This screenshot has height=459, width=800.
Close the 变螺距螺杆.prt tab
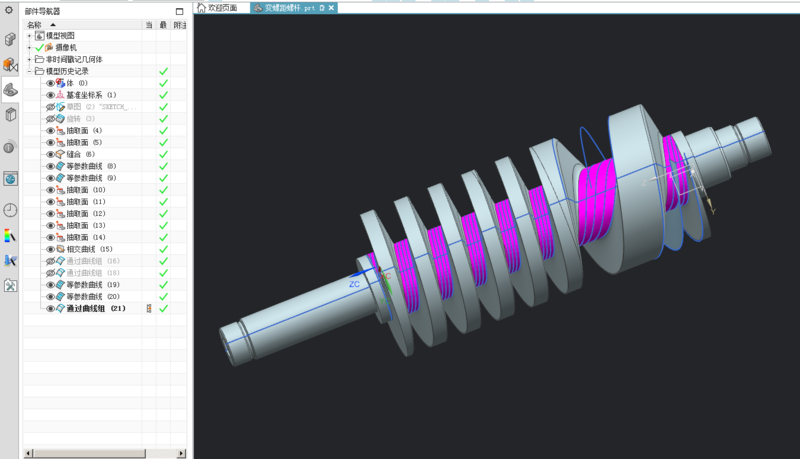(331, 8)
